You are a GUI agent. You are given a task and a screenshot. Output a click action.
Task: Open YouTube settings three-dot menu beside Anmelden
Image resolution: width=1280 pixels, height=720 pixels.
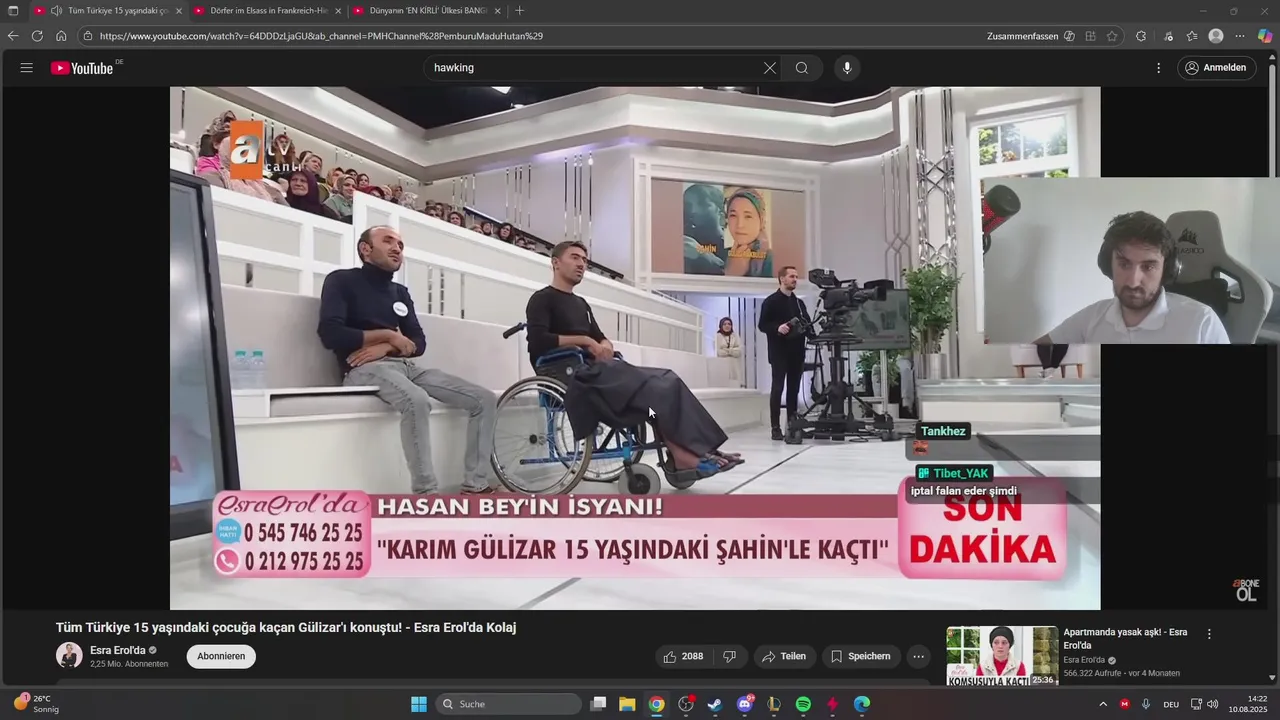click(x=1159, y=68)
